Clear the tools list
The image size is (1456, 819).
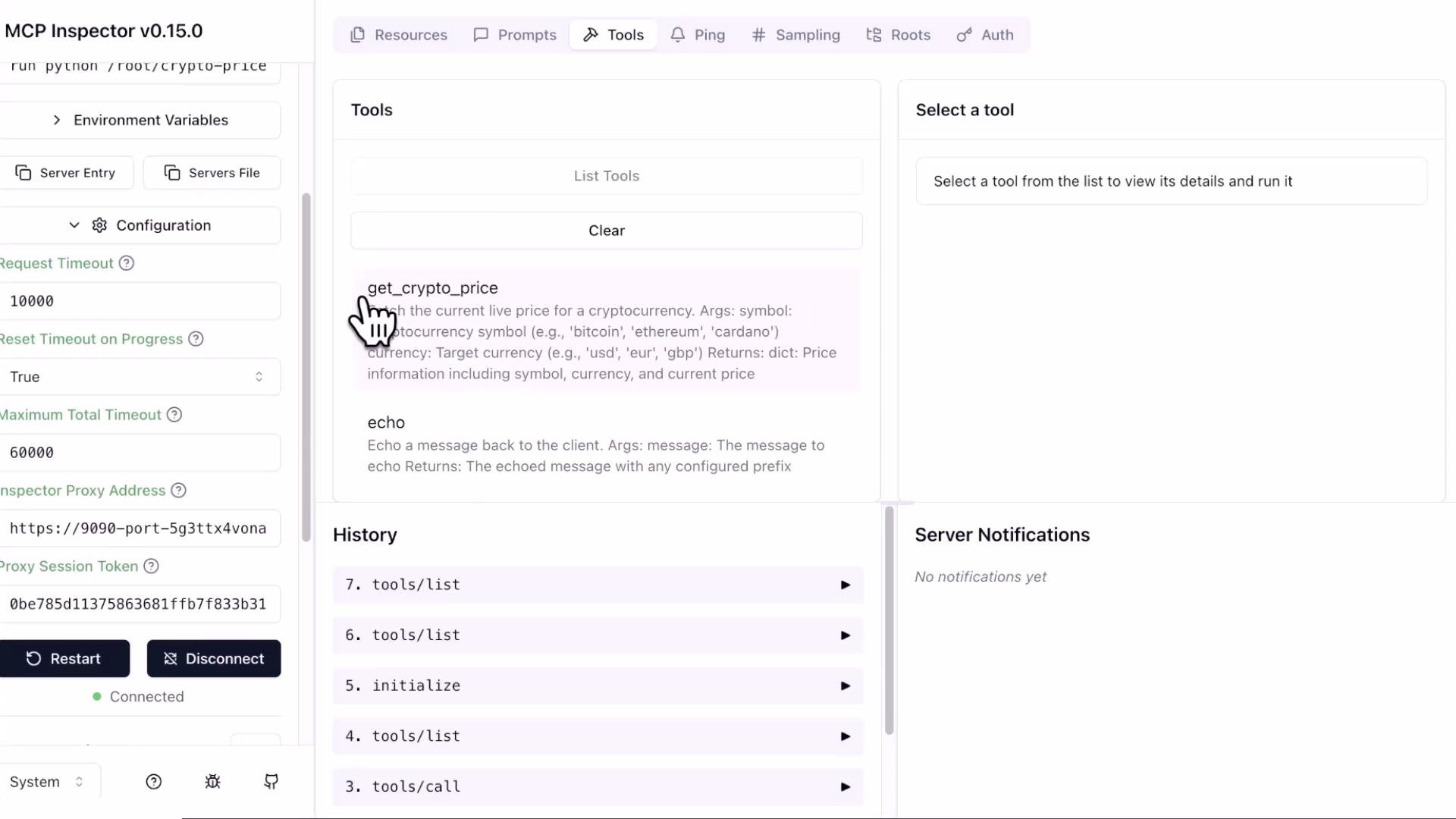tap(607, 231)
